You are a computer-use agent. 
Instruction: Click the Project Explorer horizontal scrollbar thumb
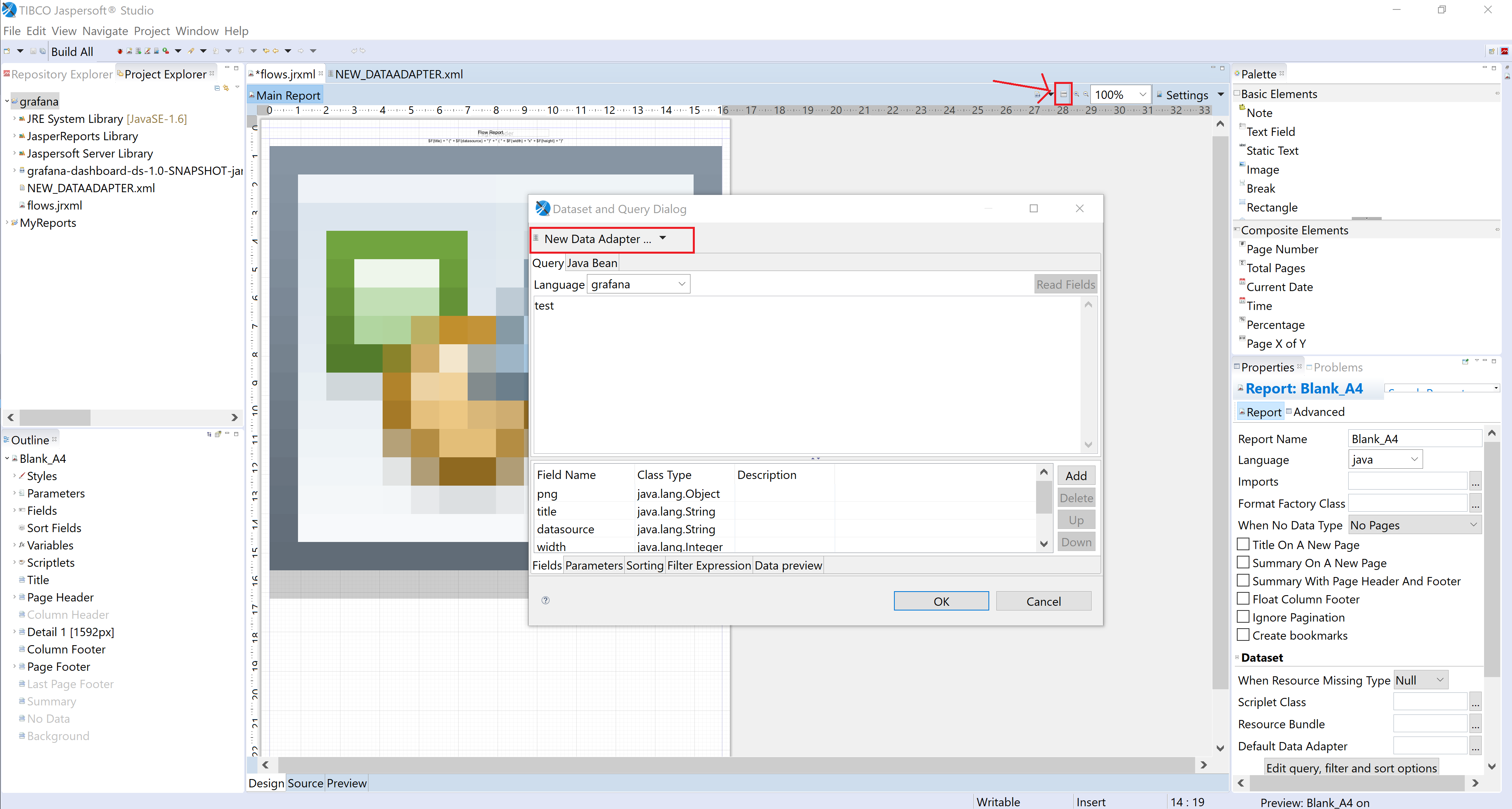55,417
